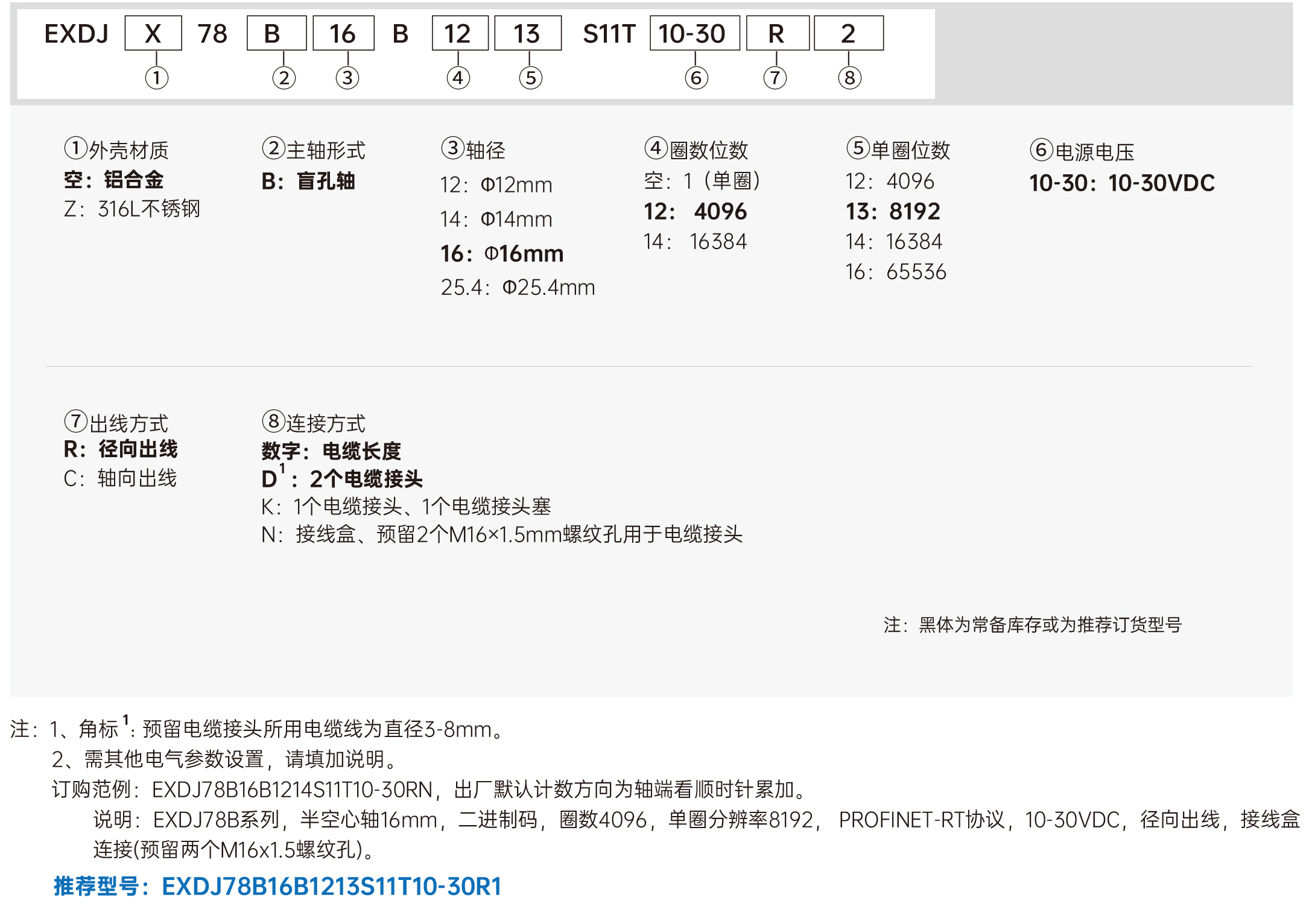The width and height of the screenshot is (1312, 924).
Task: Click circled number 2 under the B box
Action: pyautogui.click(x=284, y=78)
